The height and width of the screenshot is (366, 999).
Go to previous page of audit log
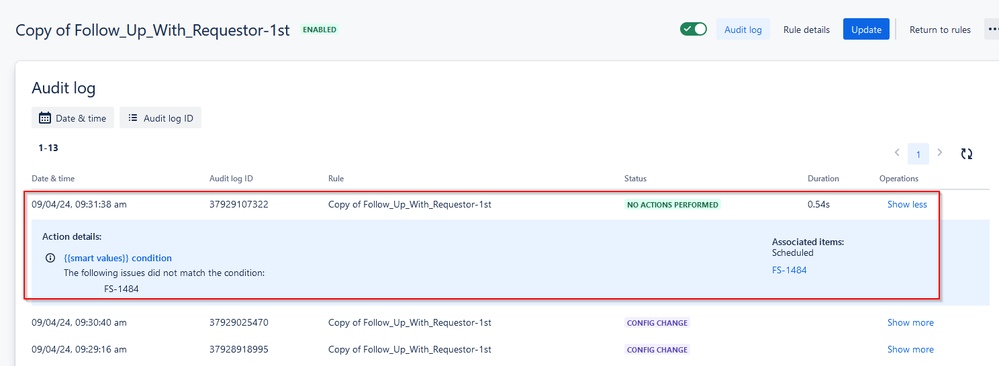(x=896, y=153)
